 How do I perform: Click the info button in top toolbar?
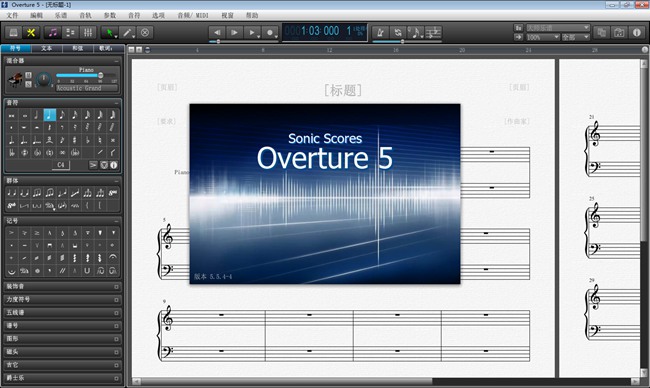637,32
